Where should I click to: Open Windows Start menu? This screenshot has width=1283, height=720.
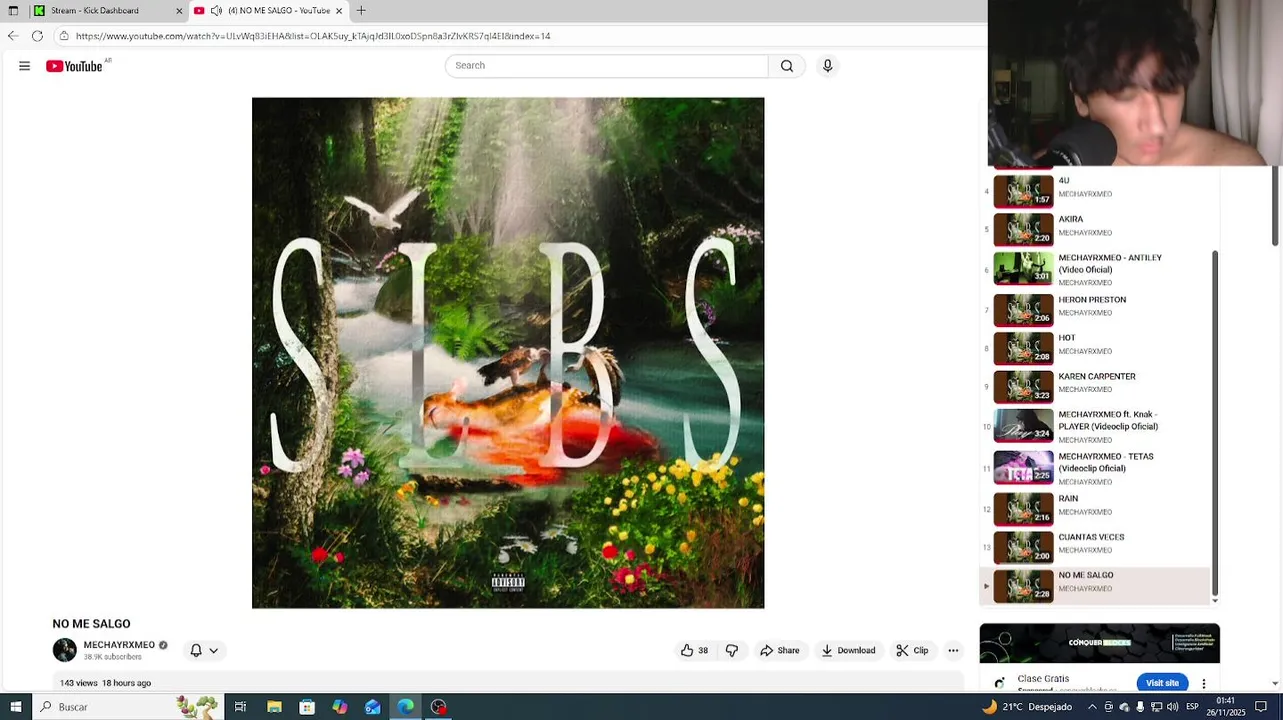pos(15,707)
